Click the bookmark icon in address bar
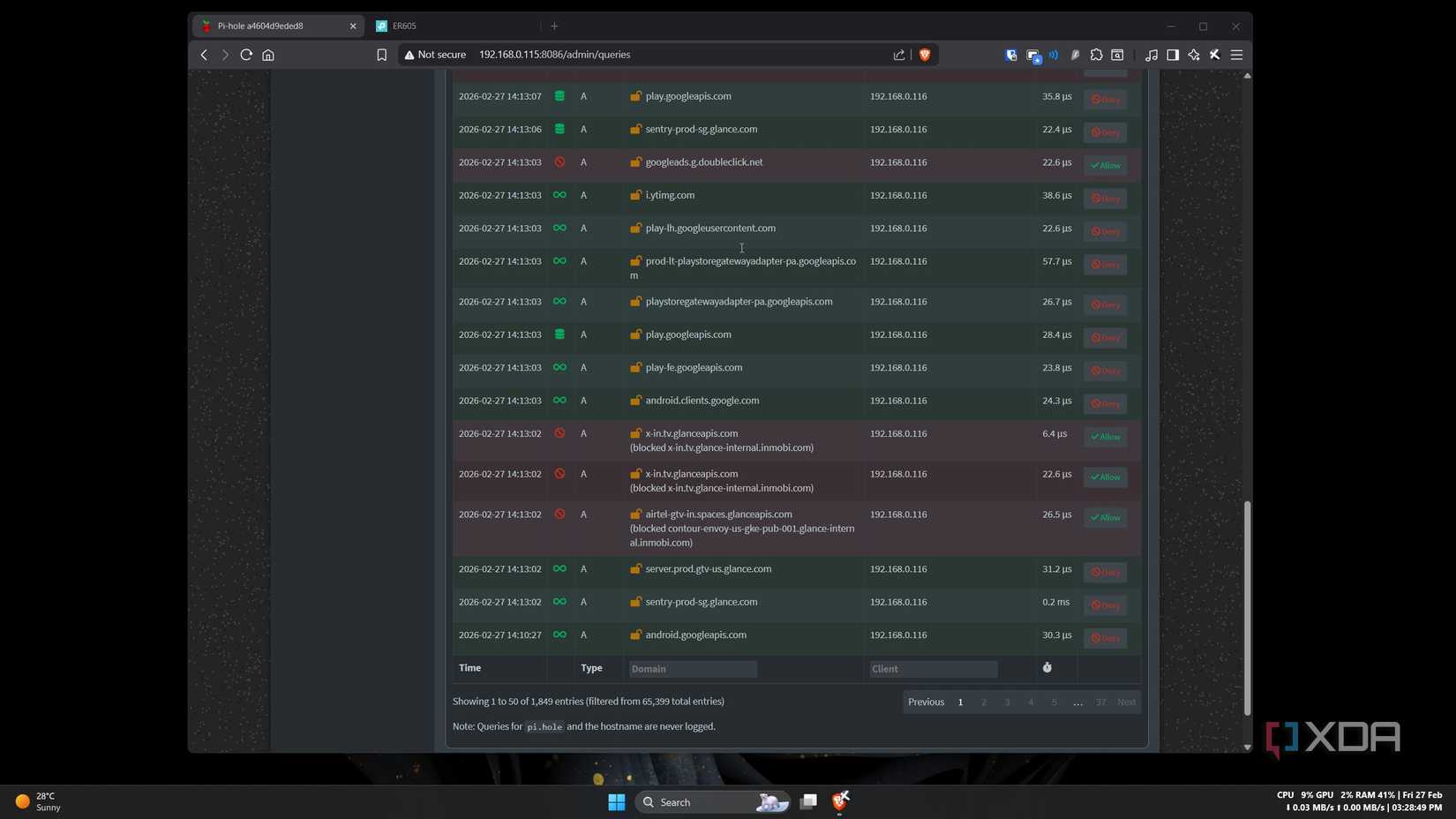This screenshot has height=819, width=1456. pos(381,55)
